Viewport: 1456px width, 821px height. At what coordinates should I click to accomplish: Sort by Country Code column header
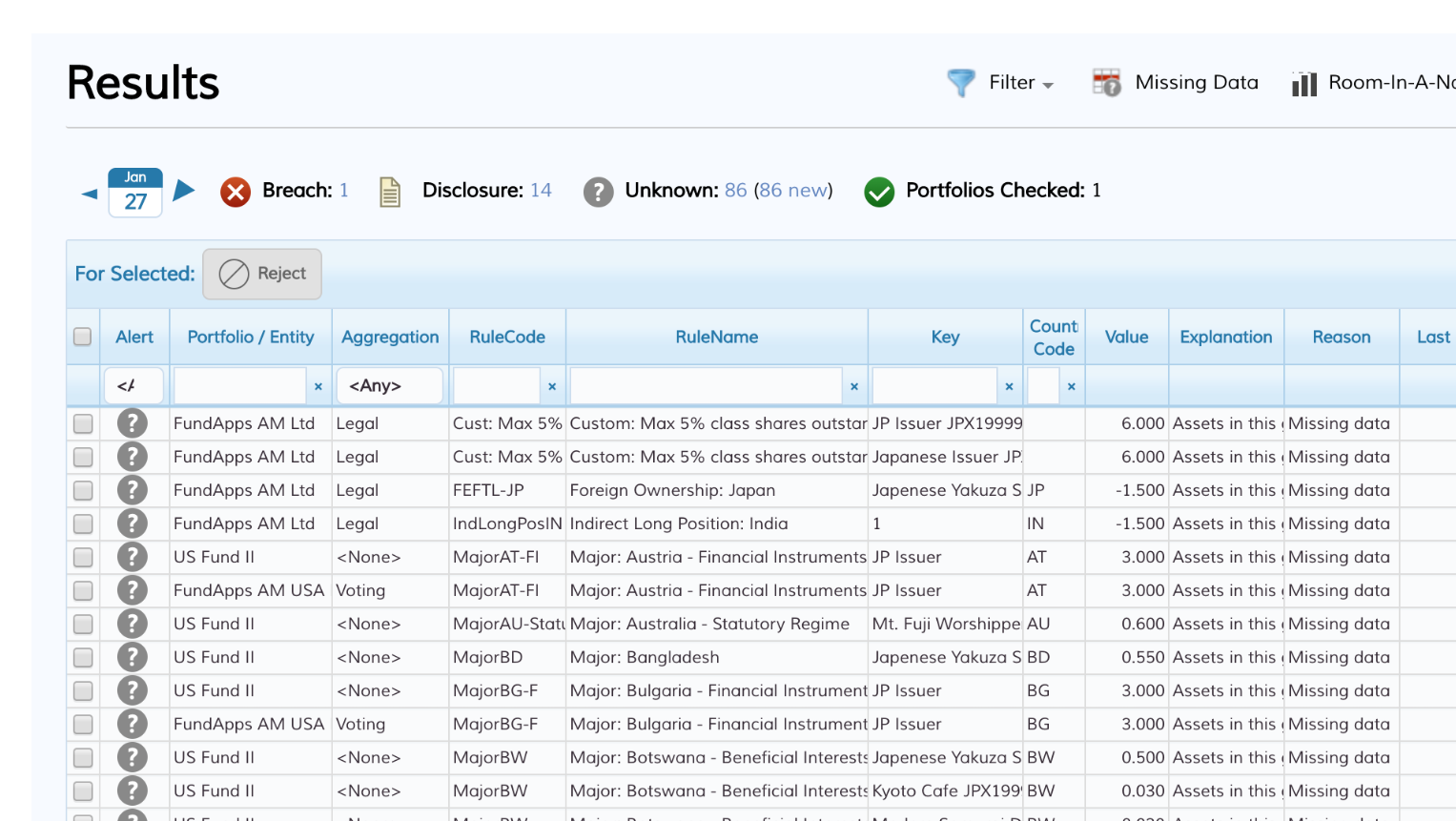pyautogui.click(x=1054, y=338)
